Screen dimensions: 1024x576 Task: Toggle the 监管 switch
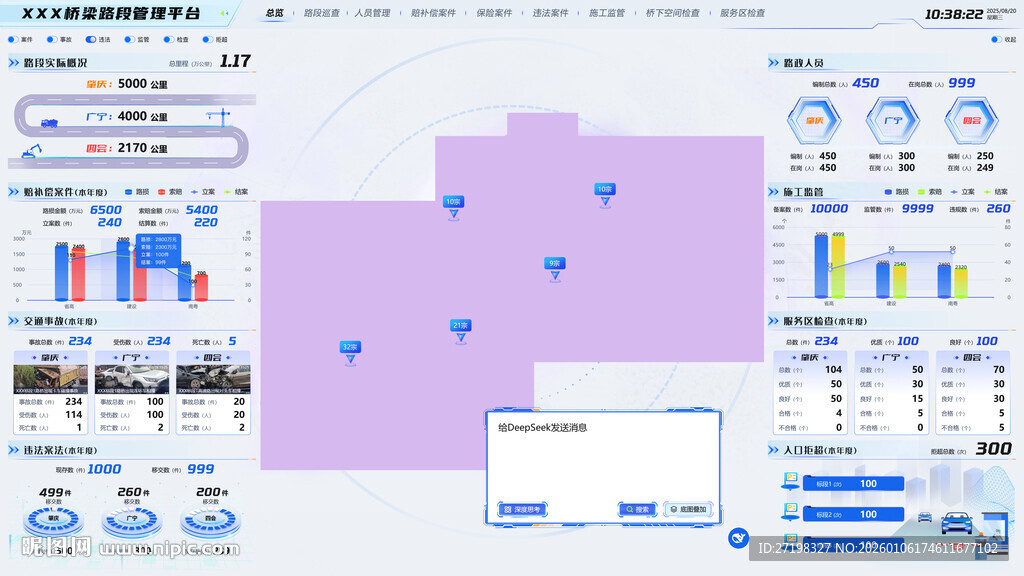[x=130, y=39]
